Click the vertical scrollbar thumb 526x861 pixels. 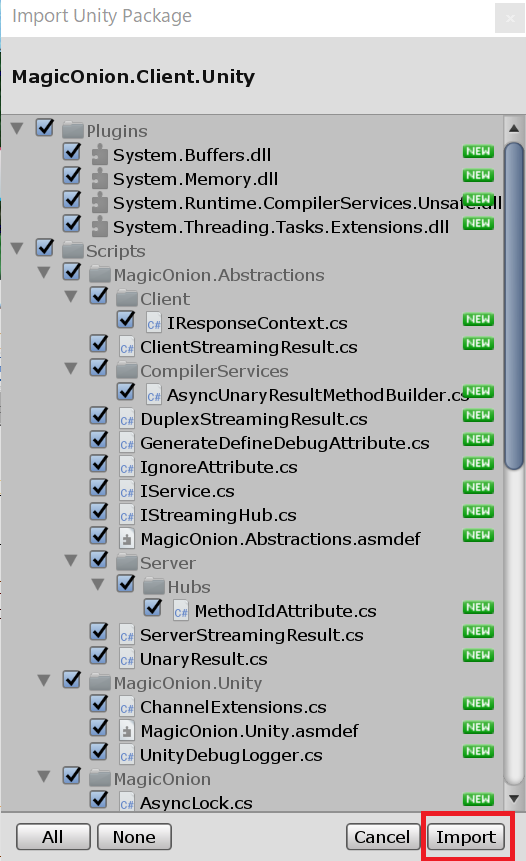(x=514, y=306)
